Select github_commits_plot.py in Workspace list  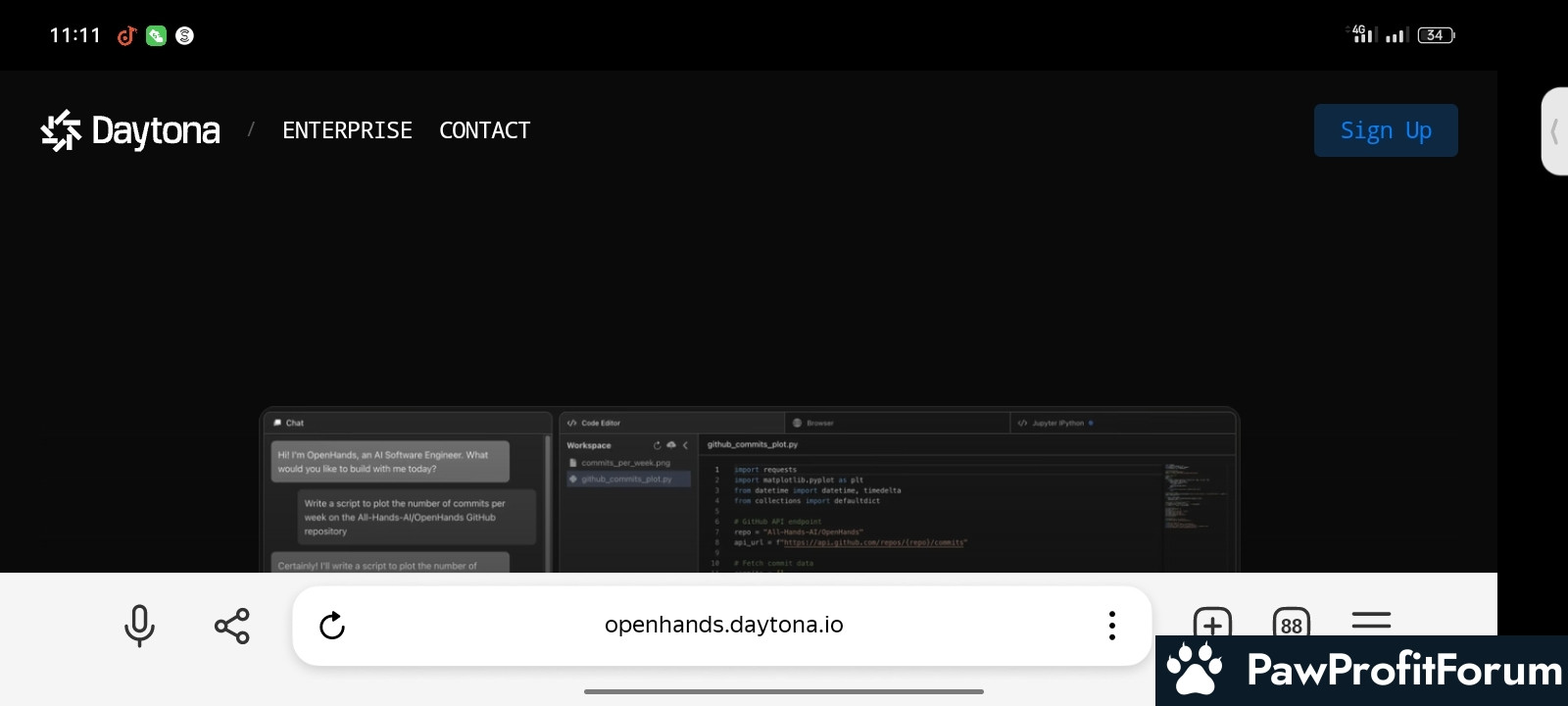[x=627, y=479]
